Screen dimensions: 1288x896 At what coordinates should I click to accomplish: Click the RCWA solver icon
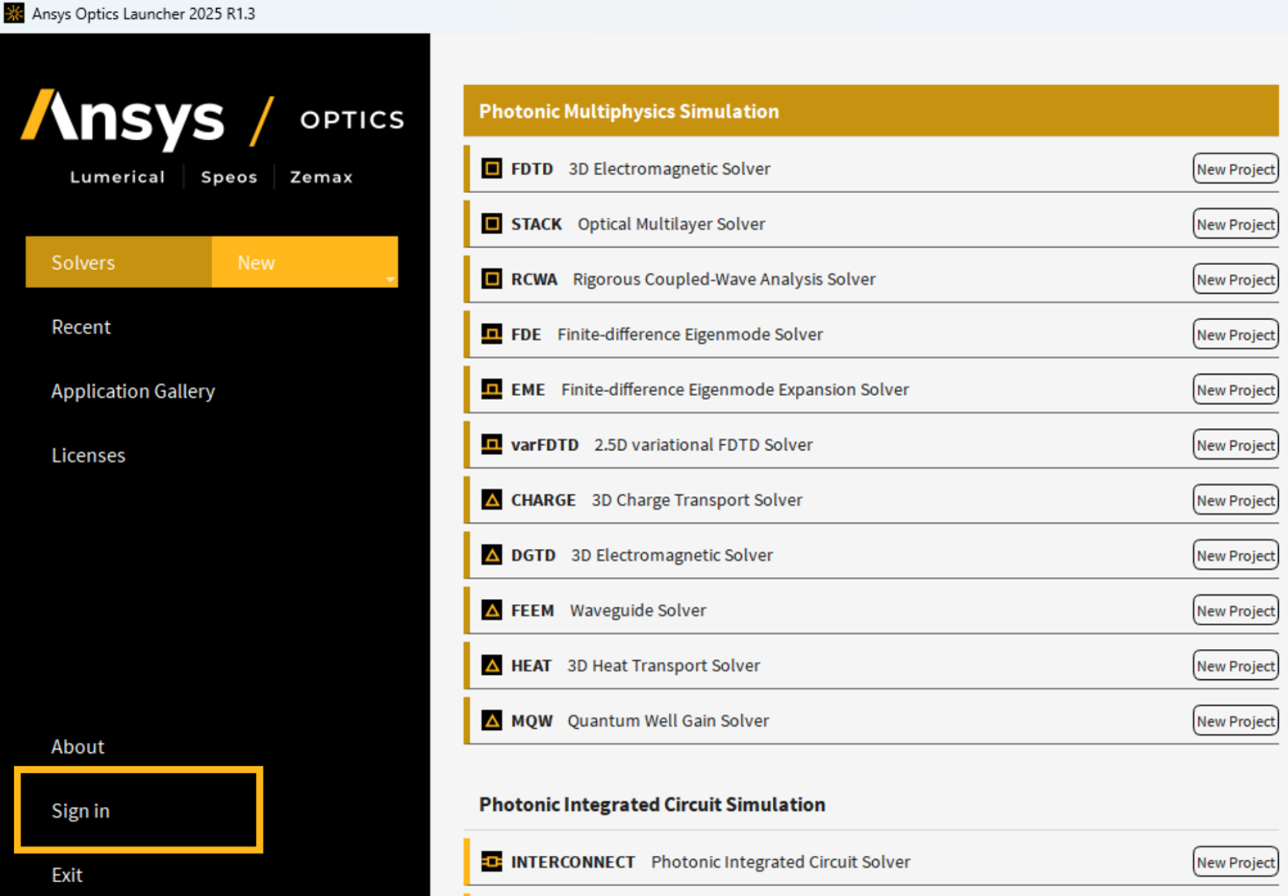[491, 279]
